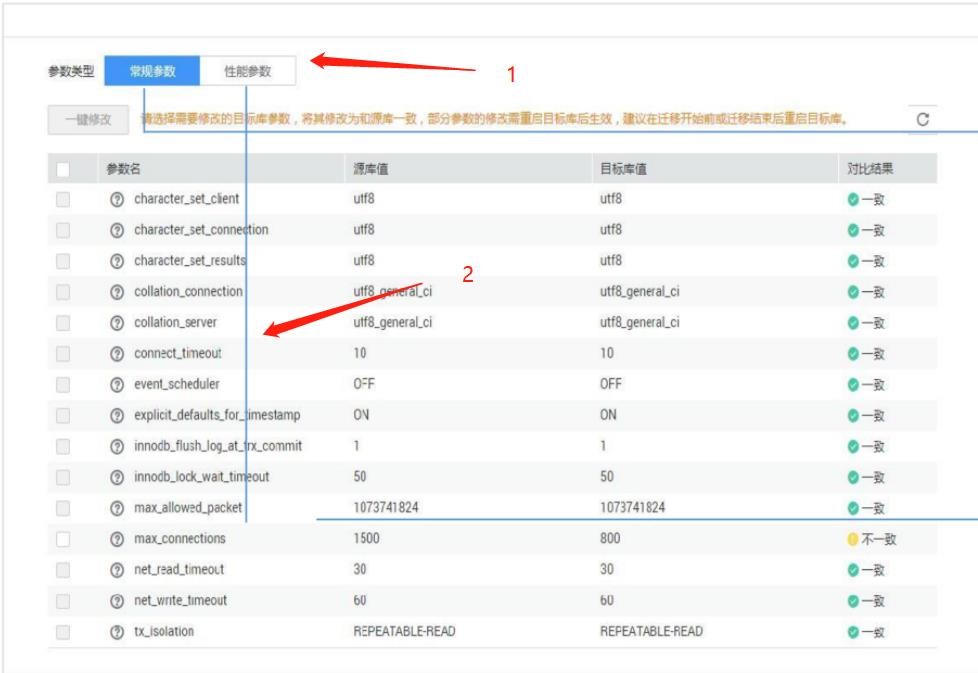Image resolution: width=978 pixels, height=673 pixels.
Task: Click green status icon for event_scheduler row
Action: (x=853, y=385)
